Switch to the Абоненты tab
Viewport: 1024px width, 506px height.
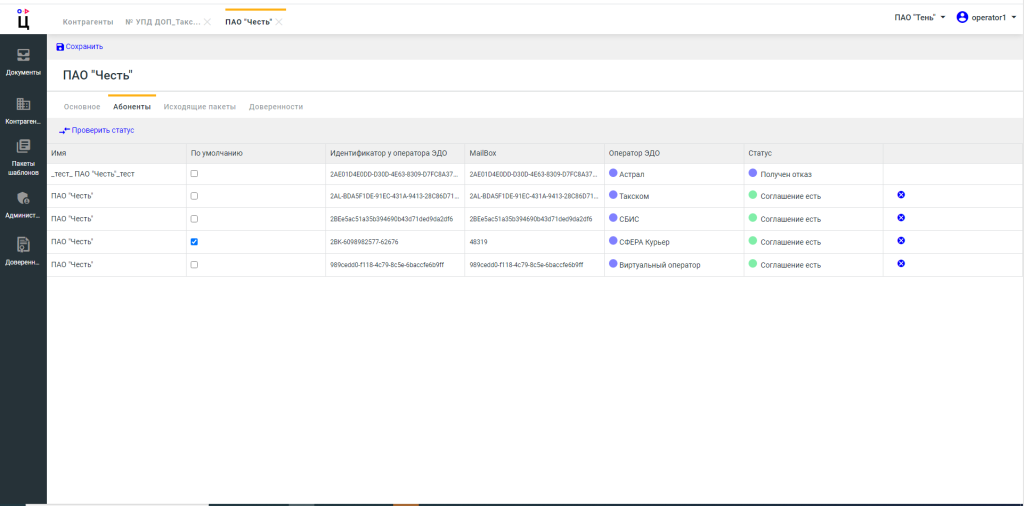click(132, 106)
